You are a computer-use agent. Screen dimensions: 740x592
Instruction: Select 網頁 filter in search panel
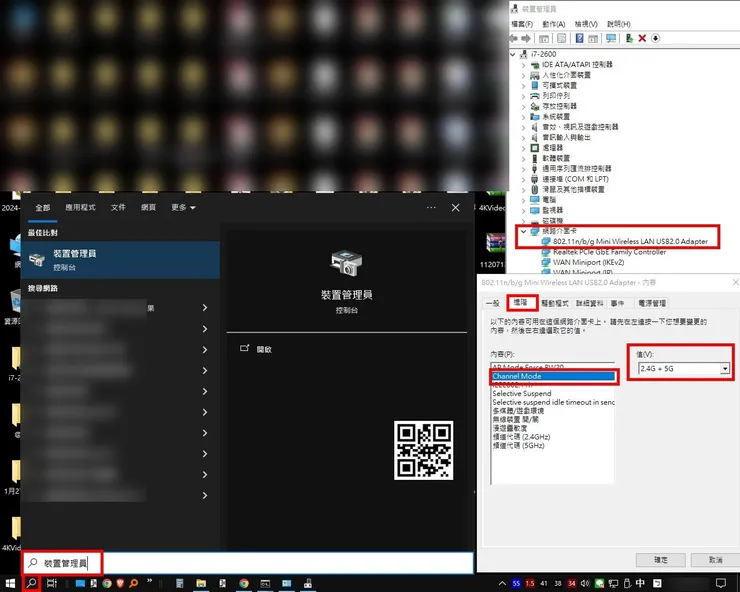click(148, 207)
